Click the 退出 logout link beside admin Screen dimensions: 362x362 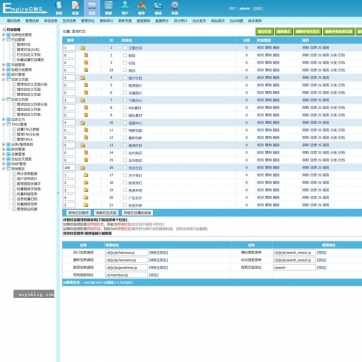tap(258, 9)
